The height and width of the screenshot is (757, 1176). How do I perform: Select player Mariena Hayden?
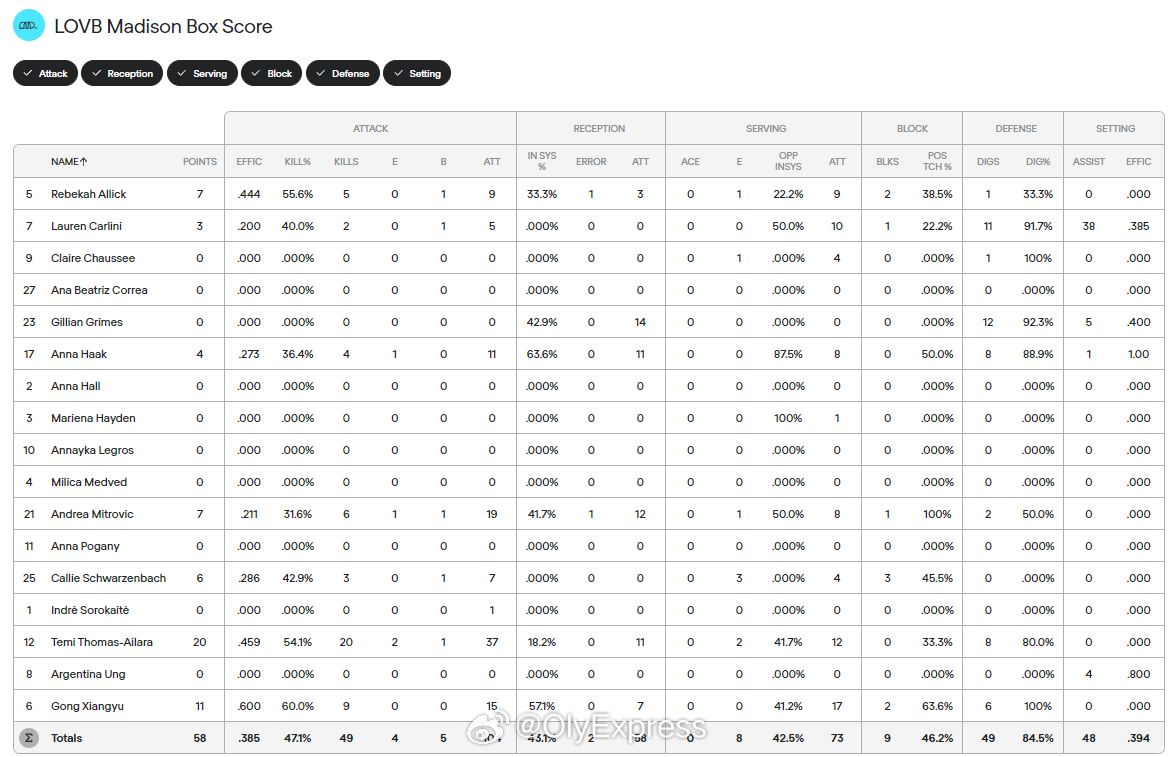[93, 418]
